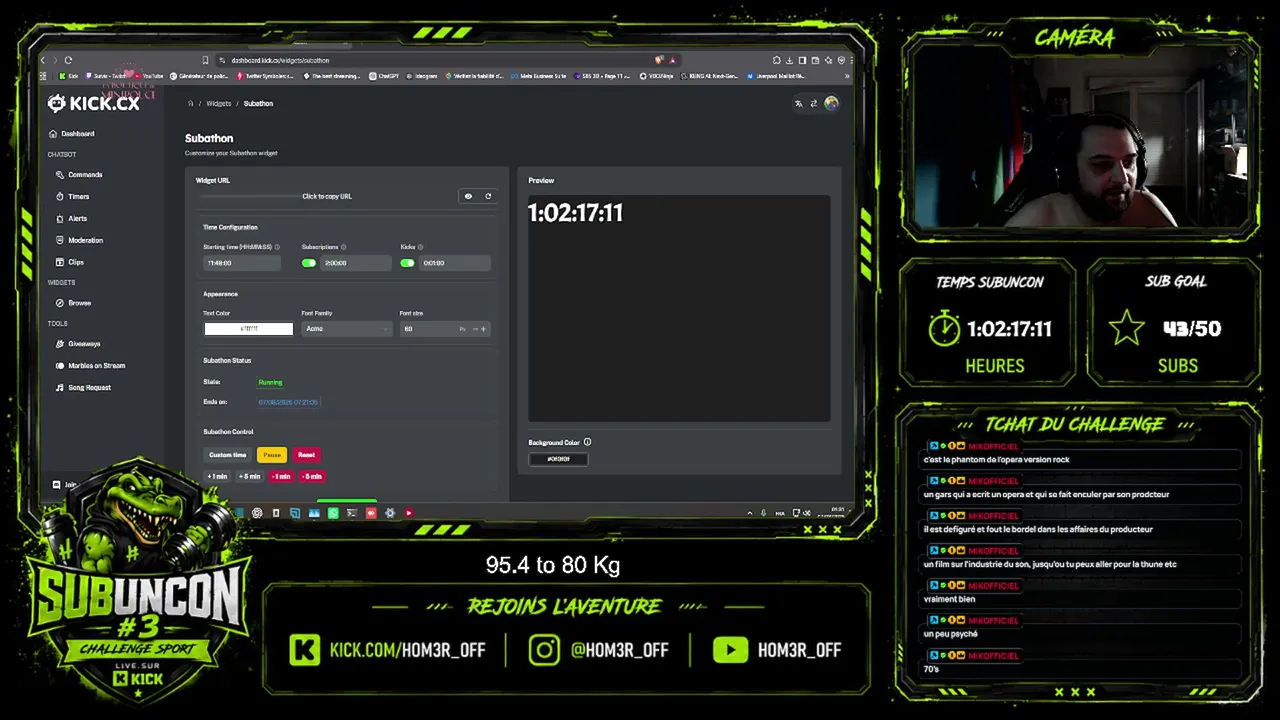The width and height of the screenshot is (1280, 720).
Task: Select Moderation in the sidebar
Action: pyautogui.click(x=80, y=241)
